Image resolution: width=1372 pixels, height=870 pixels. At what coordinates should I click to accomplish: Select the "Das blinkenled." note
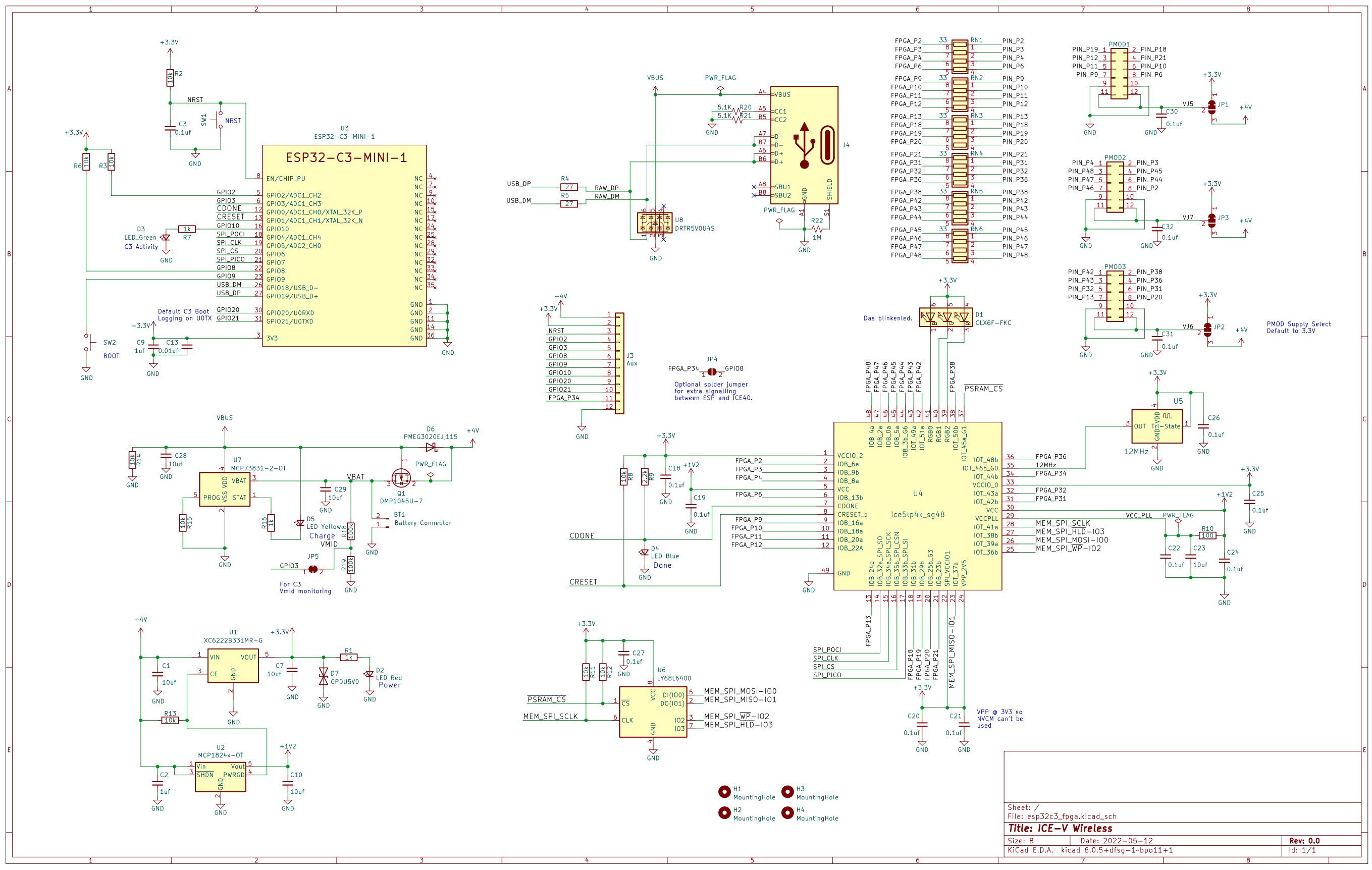pos(887,318)
